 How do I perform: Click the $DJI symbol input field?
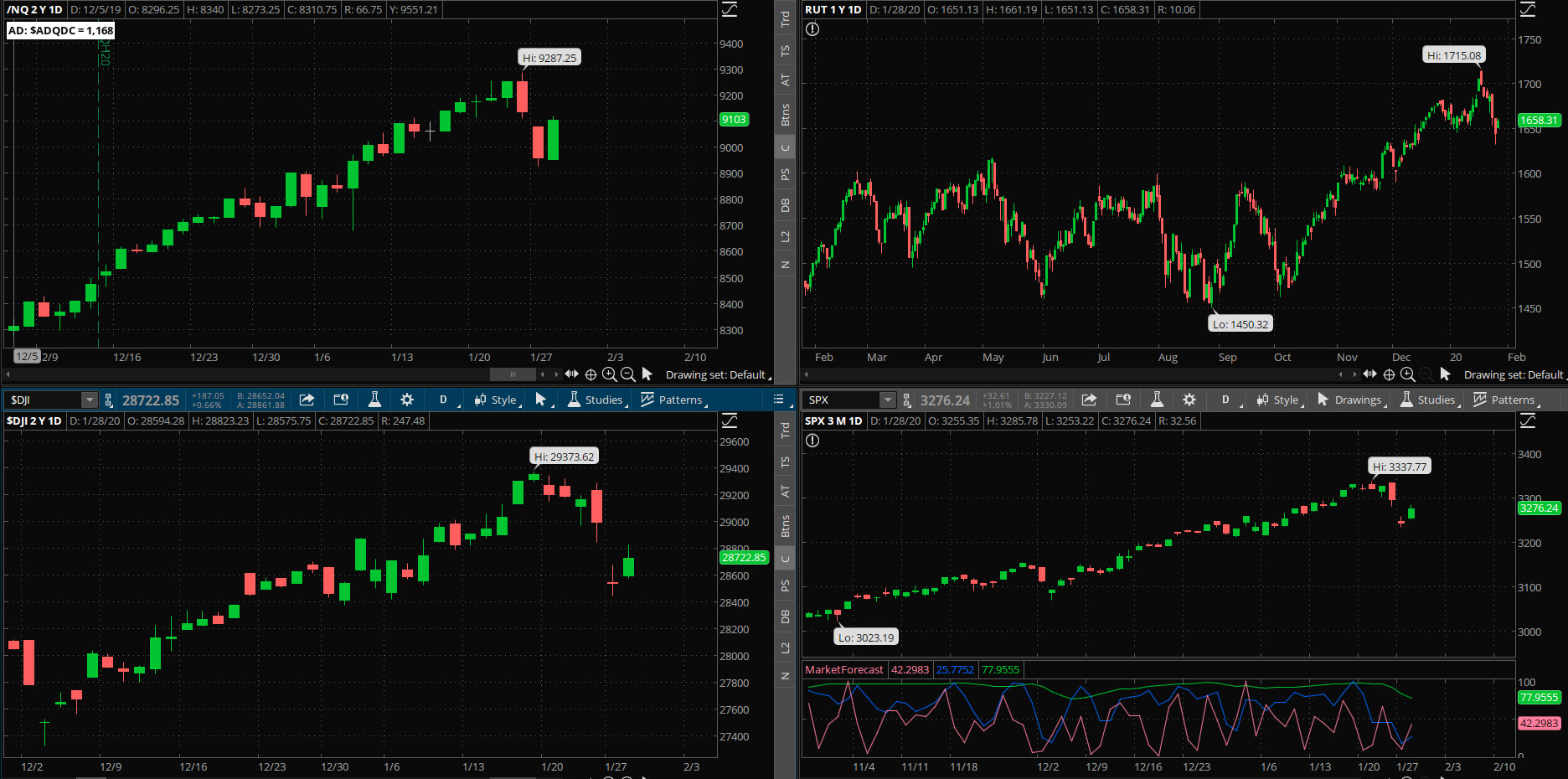coord(44,400)
